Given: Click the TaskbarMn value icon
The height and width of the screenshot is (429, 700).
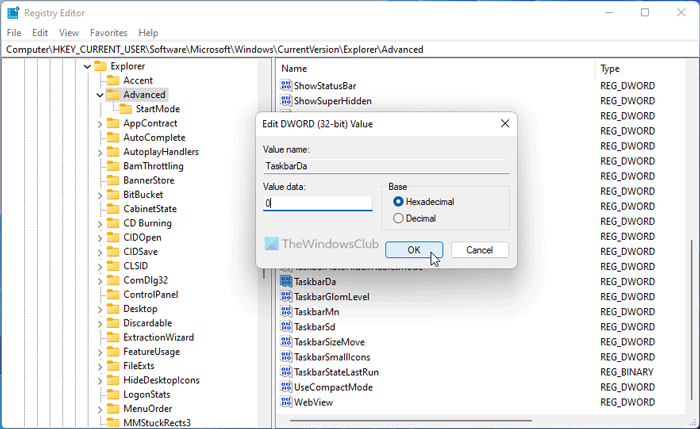Looking at the screenshot, I should (286, 312).
